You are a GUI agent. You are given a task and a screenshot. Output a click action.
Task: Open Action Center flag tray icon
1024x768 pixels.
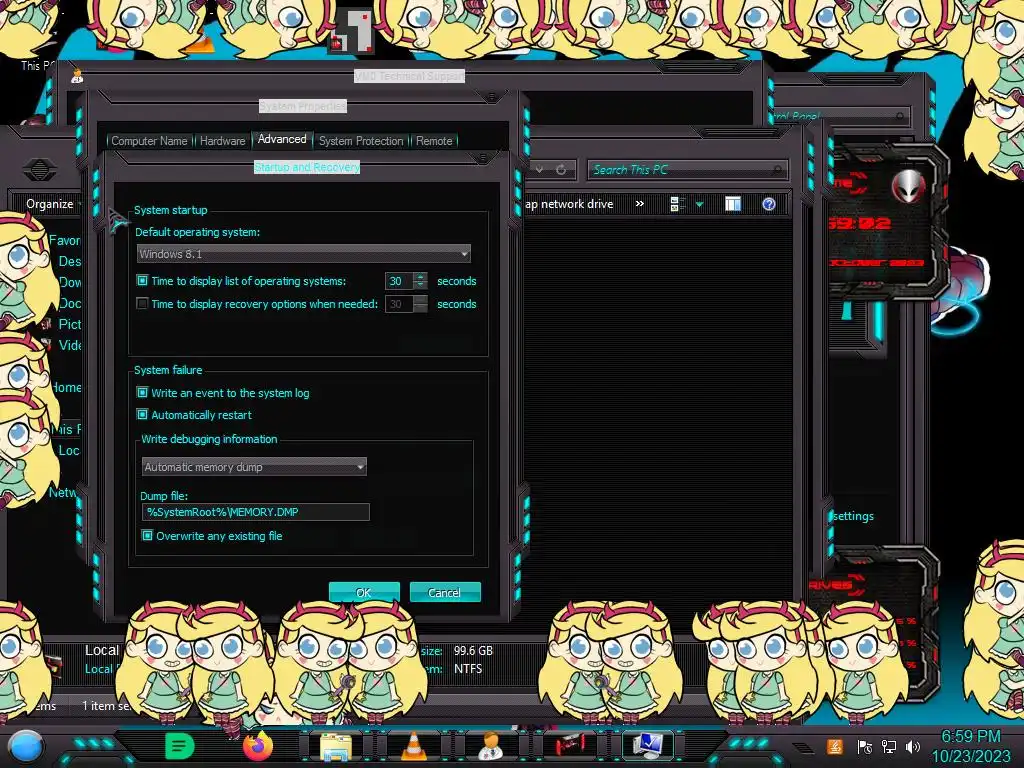coord(864,747)
